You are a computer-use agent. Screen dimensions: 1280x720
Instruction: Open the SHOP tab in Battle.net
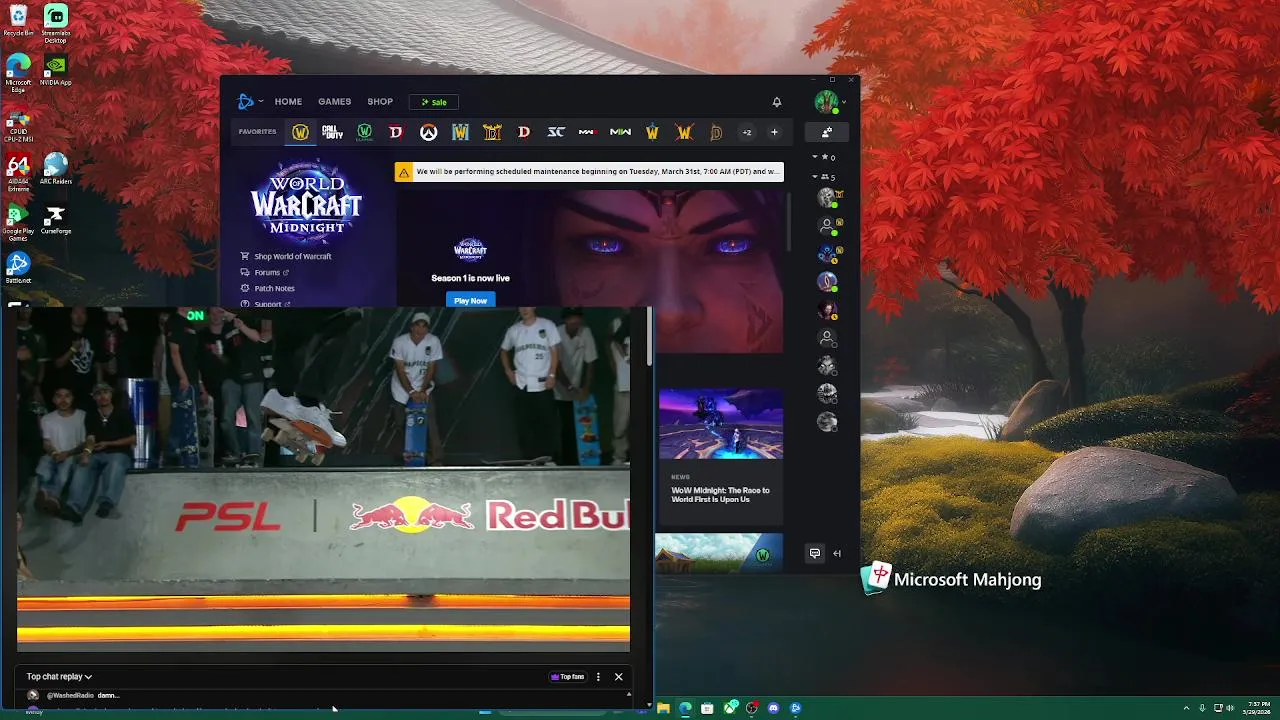(x=380, y=102)
